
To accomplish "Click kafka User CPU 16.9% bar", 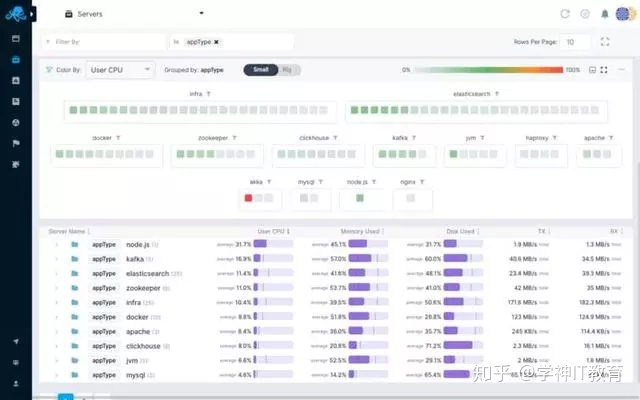I will 273,258.
